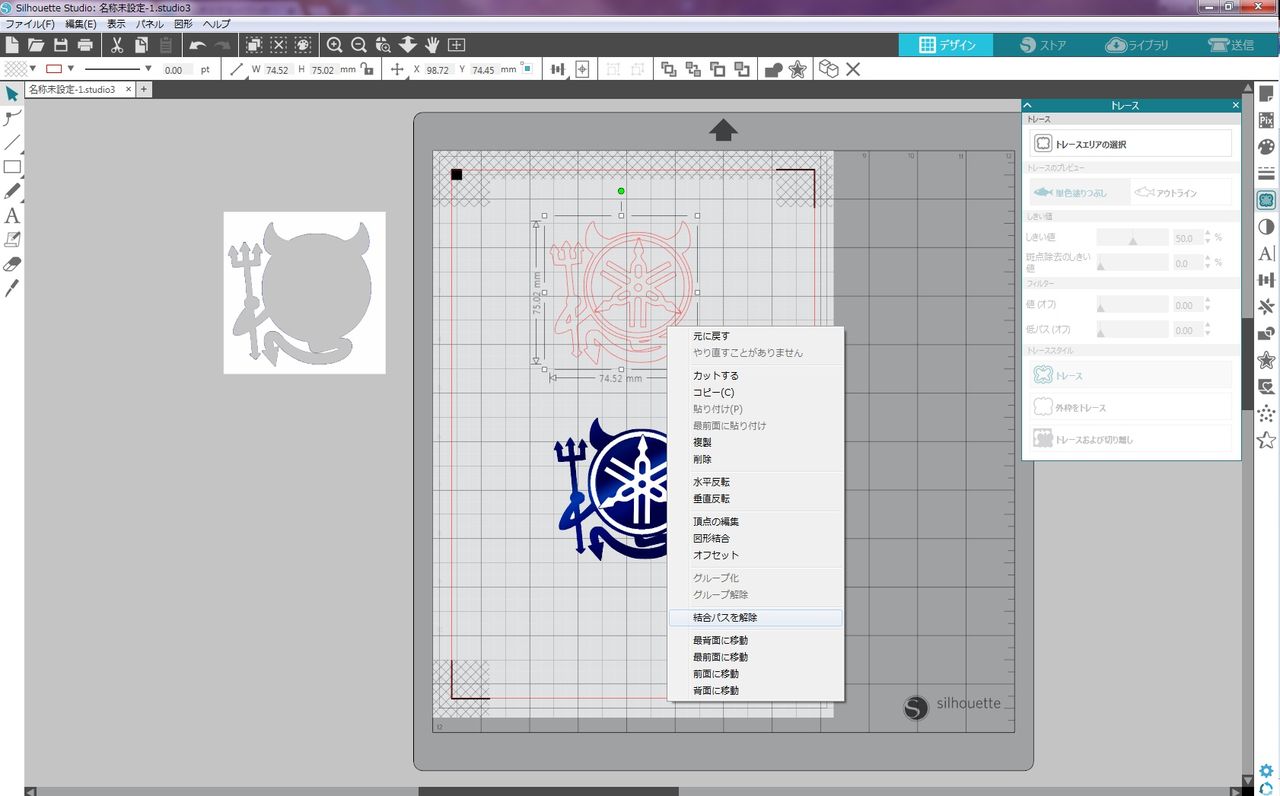
Task: Adjust the threshold (しきい値) value stepper
Action: click(x=1207, y=238)
